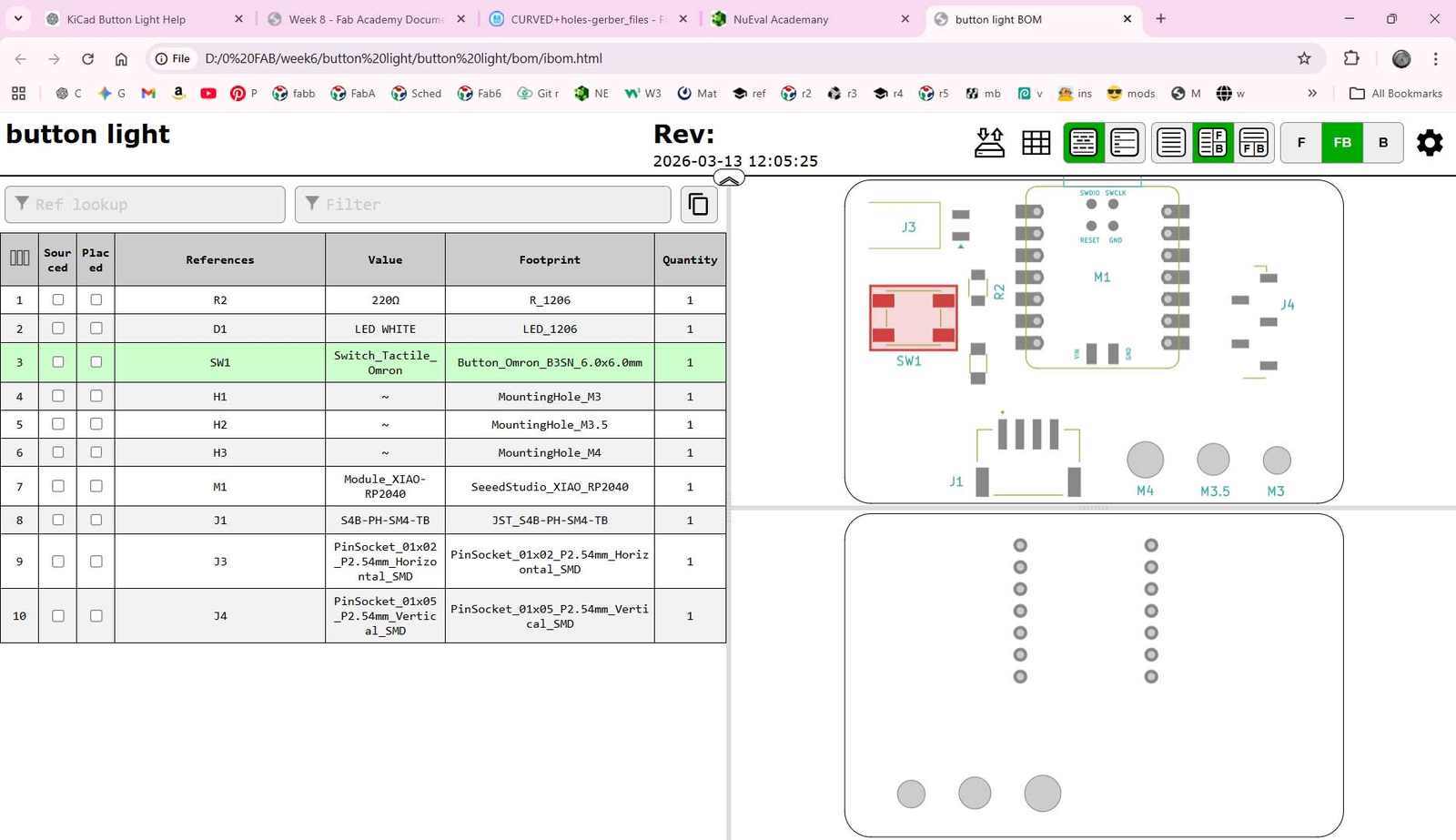Sort by Quantity column header
This screenshot has width=1456, height=840.
(x=690, y=259)
